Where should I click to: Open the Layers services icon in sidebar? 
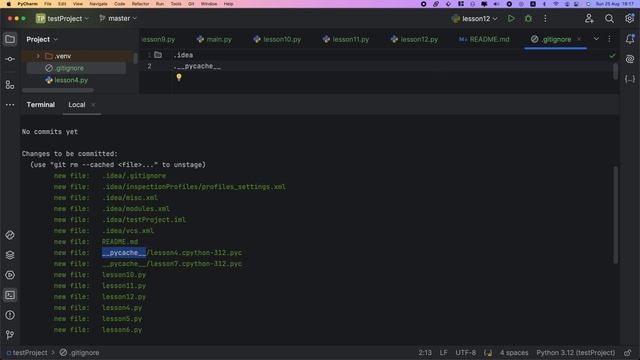tap(10, 255)
